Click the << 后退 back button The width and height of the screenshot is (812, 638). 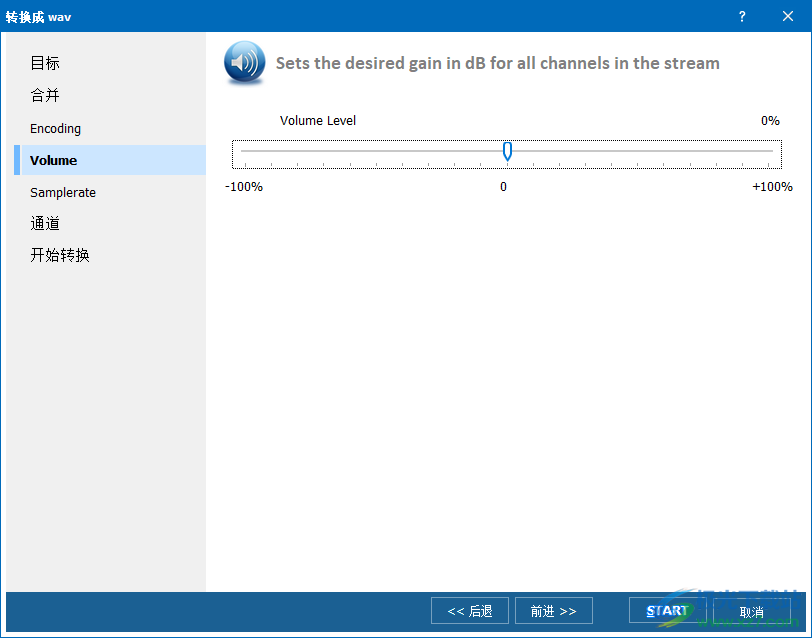coord(470,611)
